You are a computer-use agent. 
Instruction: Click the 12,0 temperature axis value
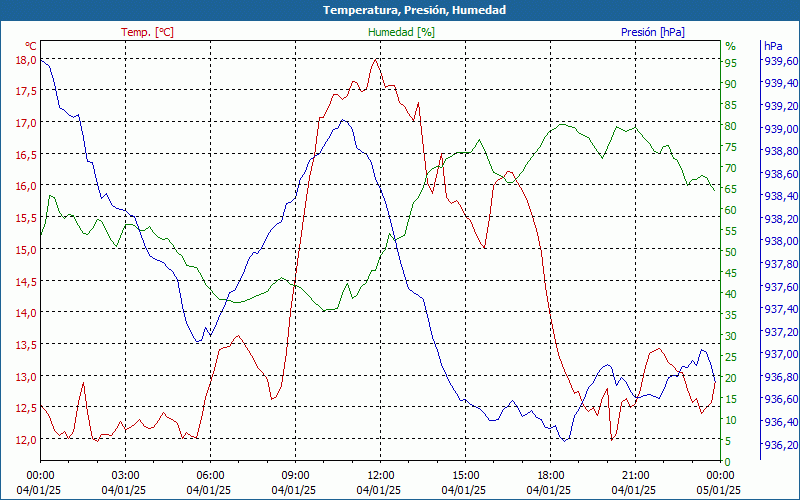pyautogui.click(x=26, y=440)
